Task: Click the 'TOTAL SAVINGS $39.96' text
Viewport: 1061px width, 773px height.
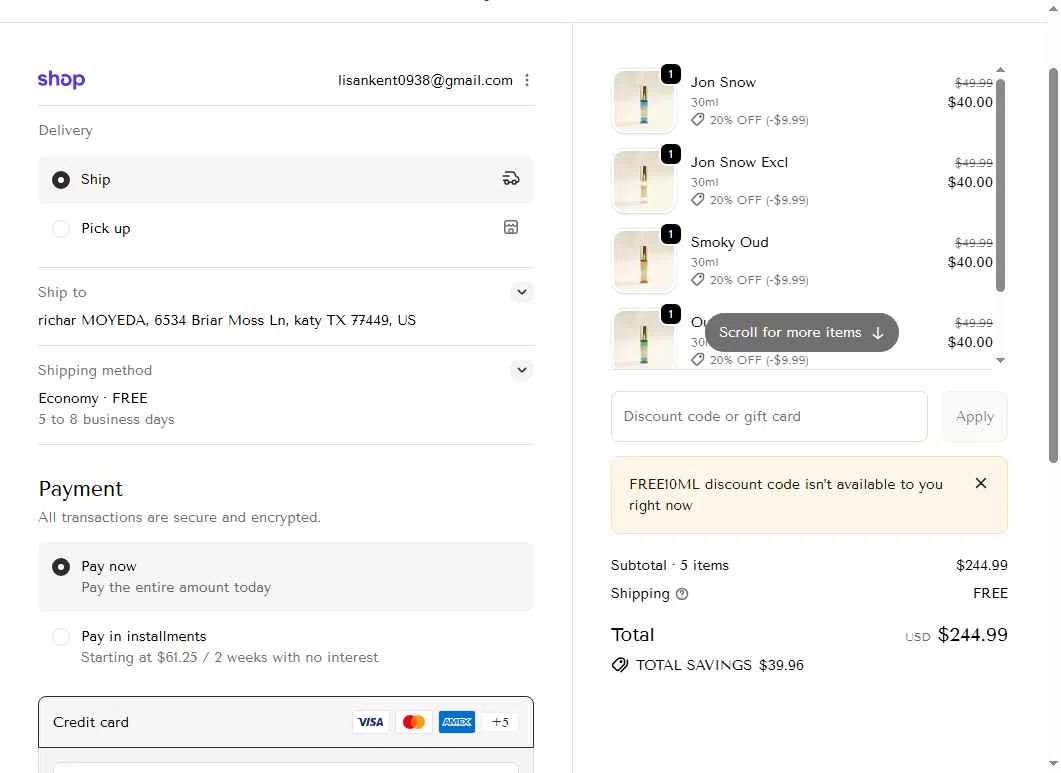Action: [x=720, y=665]
